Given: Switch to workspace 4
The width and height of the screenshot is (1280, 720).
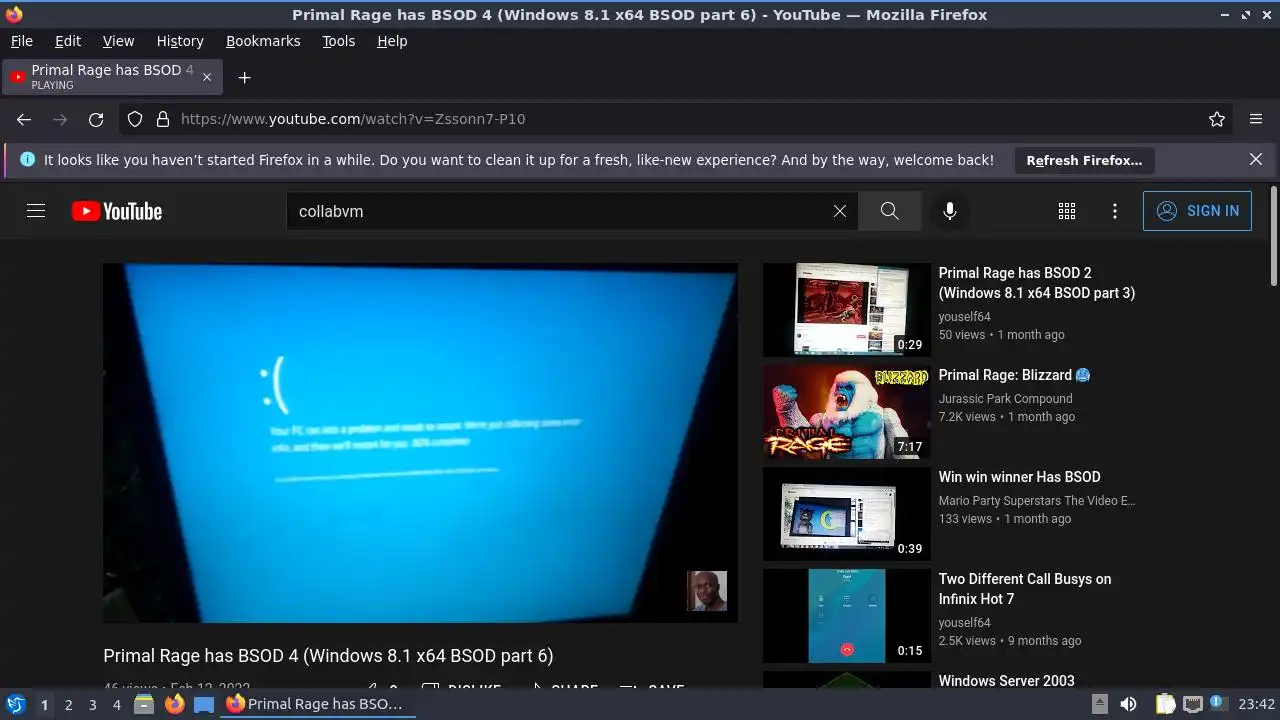Looking at the screenshot, I should 116,704.
